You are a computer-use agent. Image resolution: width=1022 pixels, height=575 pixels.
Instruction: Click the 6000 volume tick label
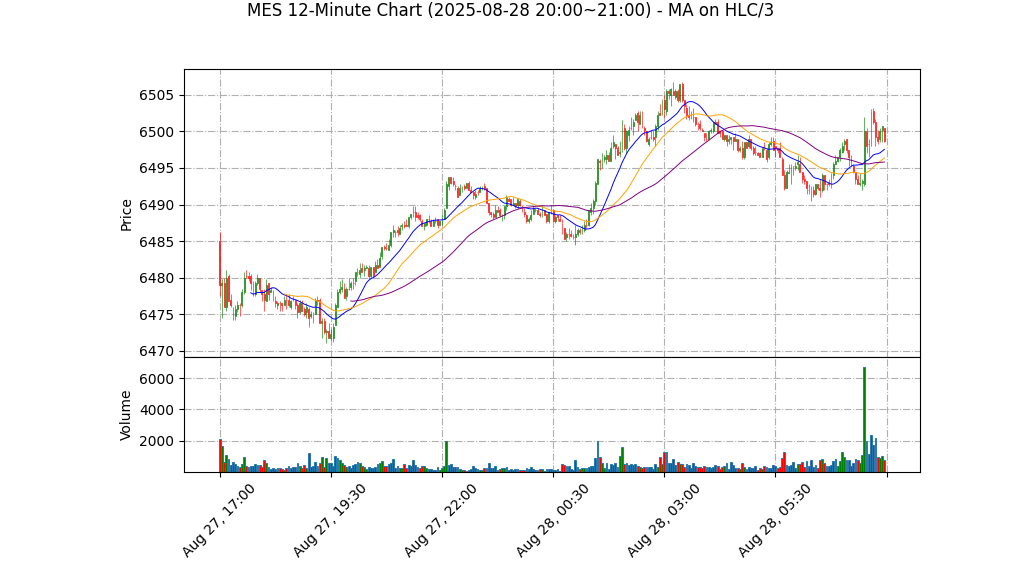156,379
